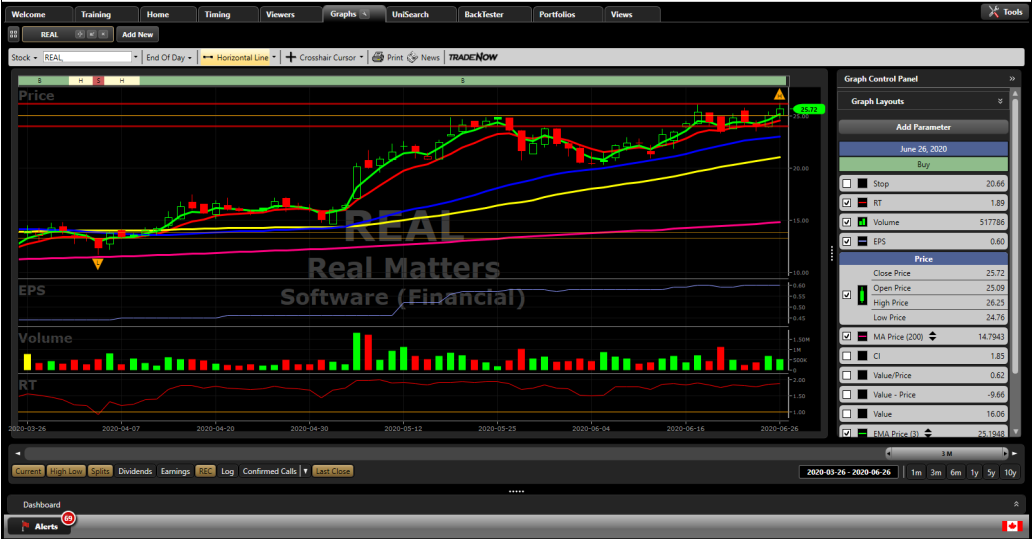Open the Crosshair Cursor dropdown arrow
This screenshot has height=539, width=1032.
(361, 57)
